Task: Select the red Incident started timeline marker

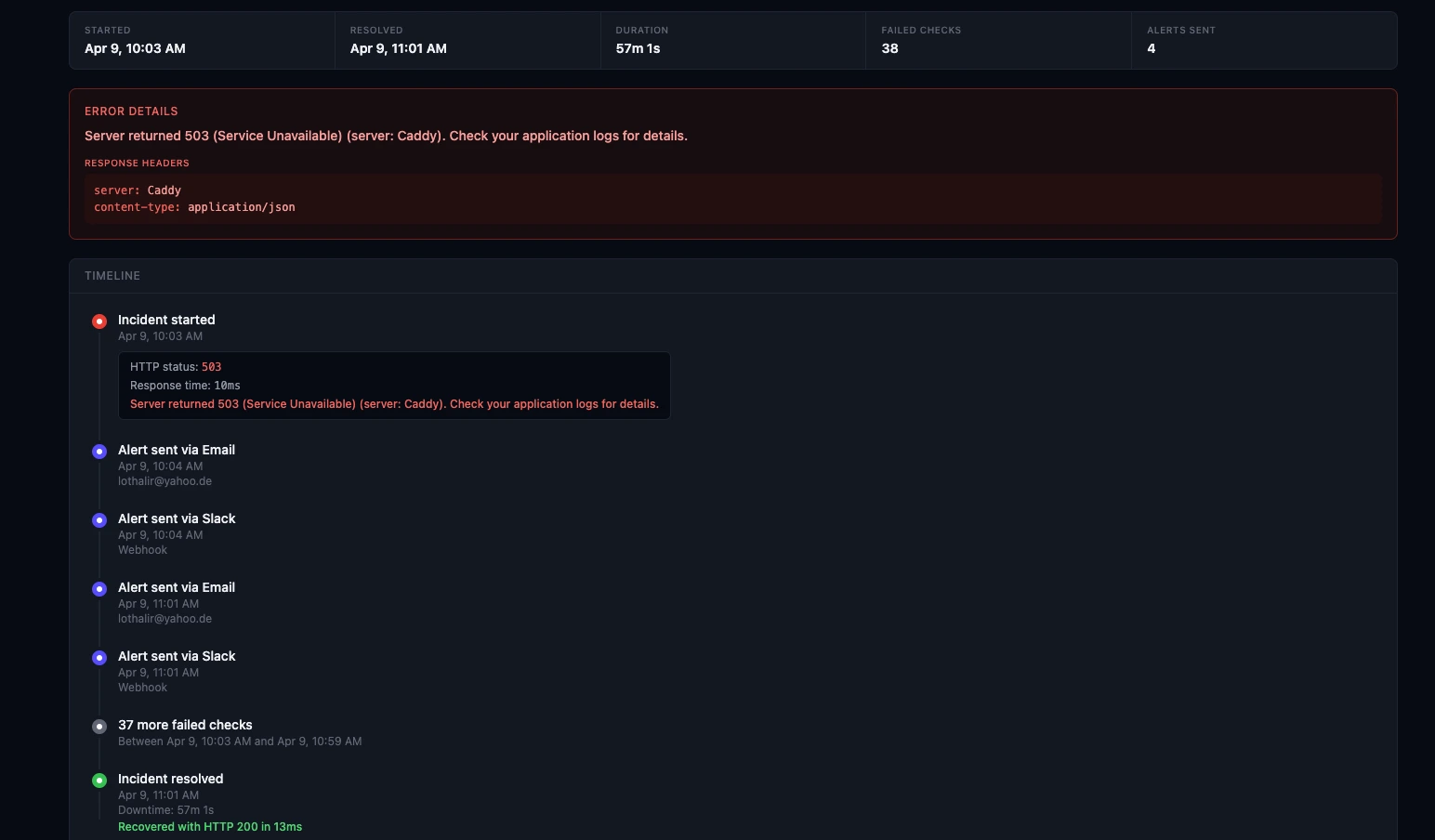Action: click(x=99, y=321)
